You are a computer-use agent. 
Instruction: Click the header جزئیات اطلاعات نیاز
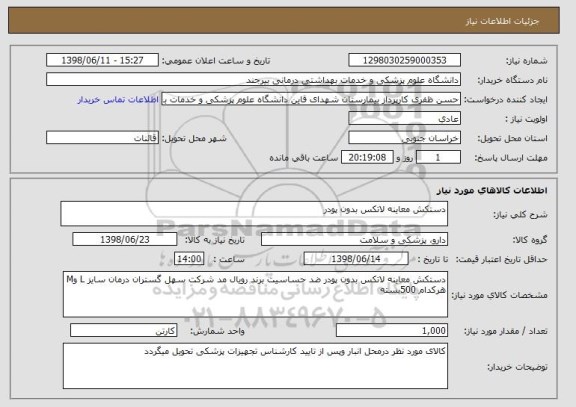coord(502,21)
